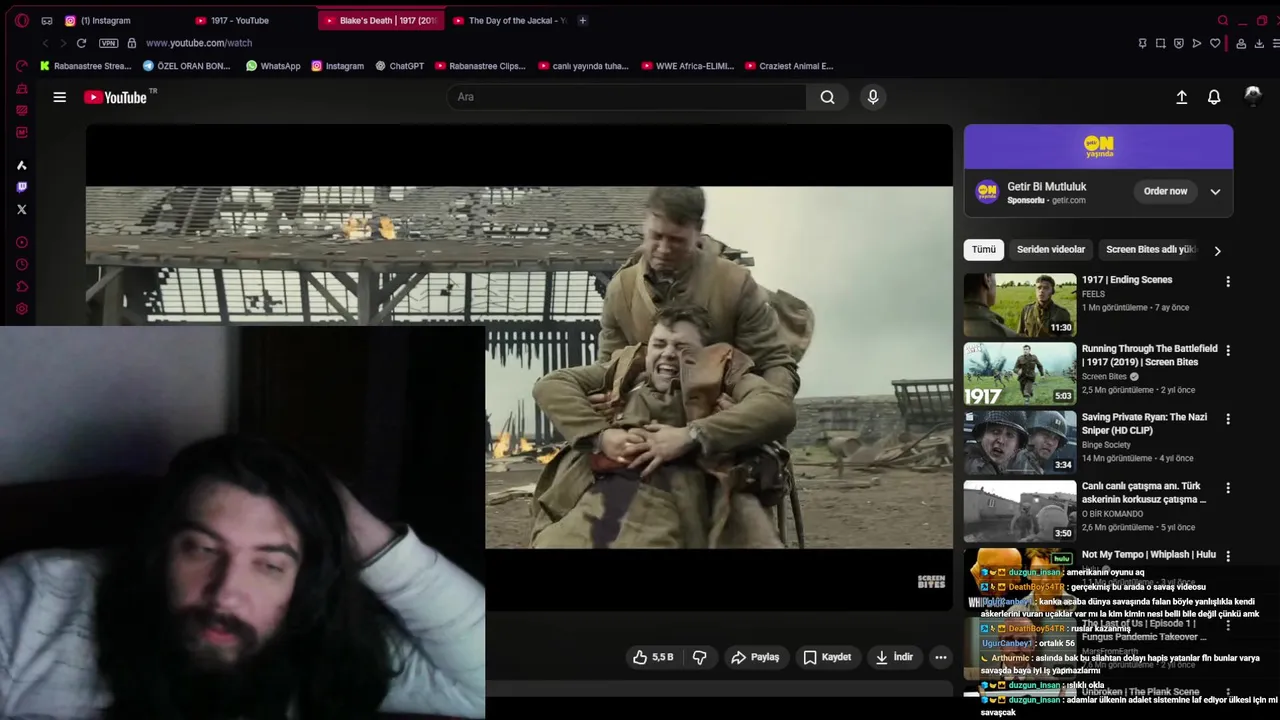
Task: Show more filter chips with right arrow
Action: 1217,250
